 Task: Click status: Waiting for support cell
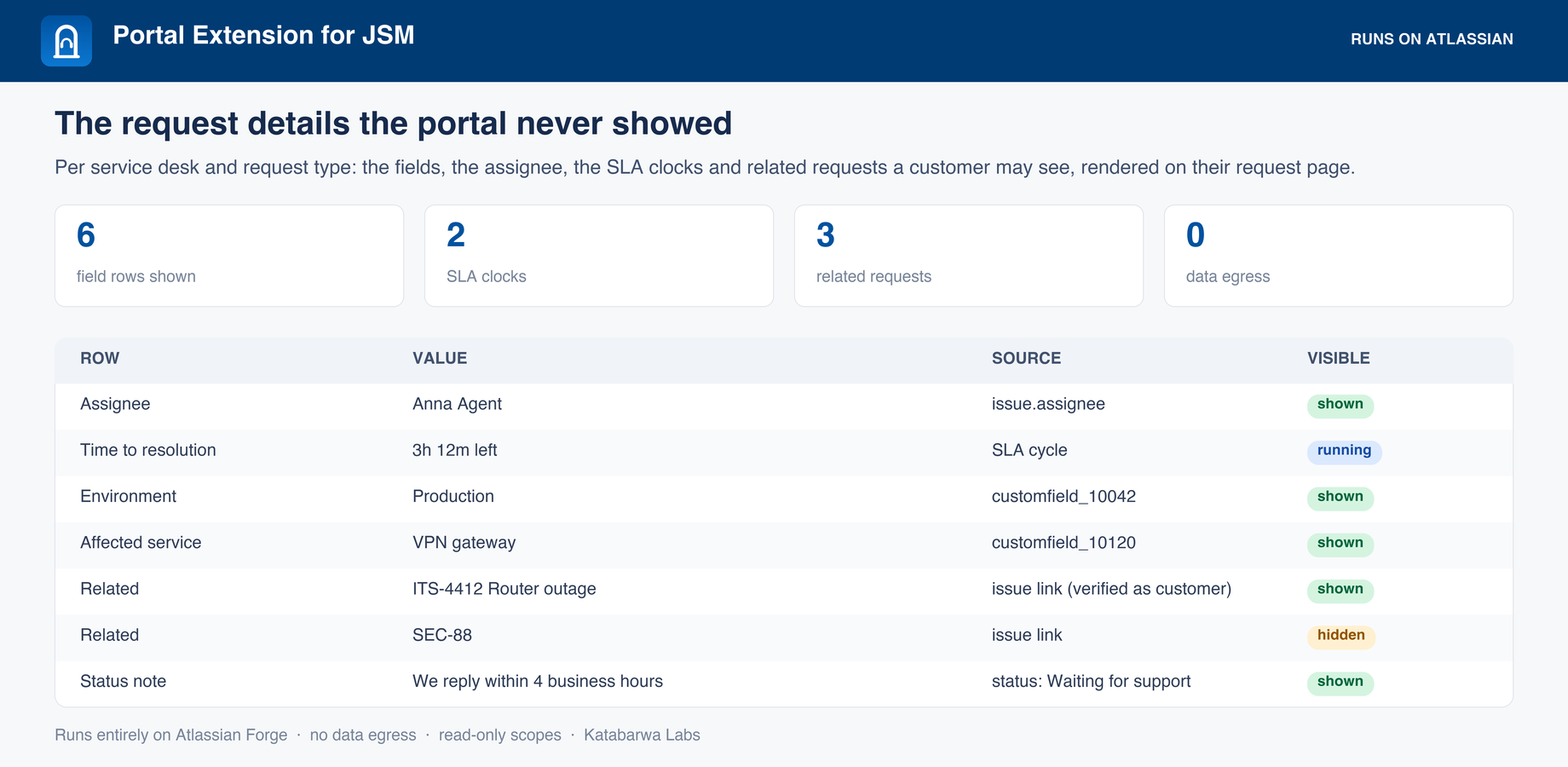(1091, 681)
